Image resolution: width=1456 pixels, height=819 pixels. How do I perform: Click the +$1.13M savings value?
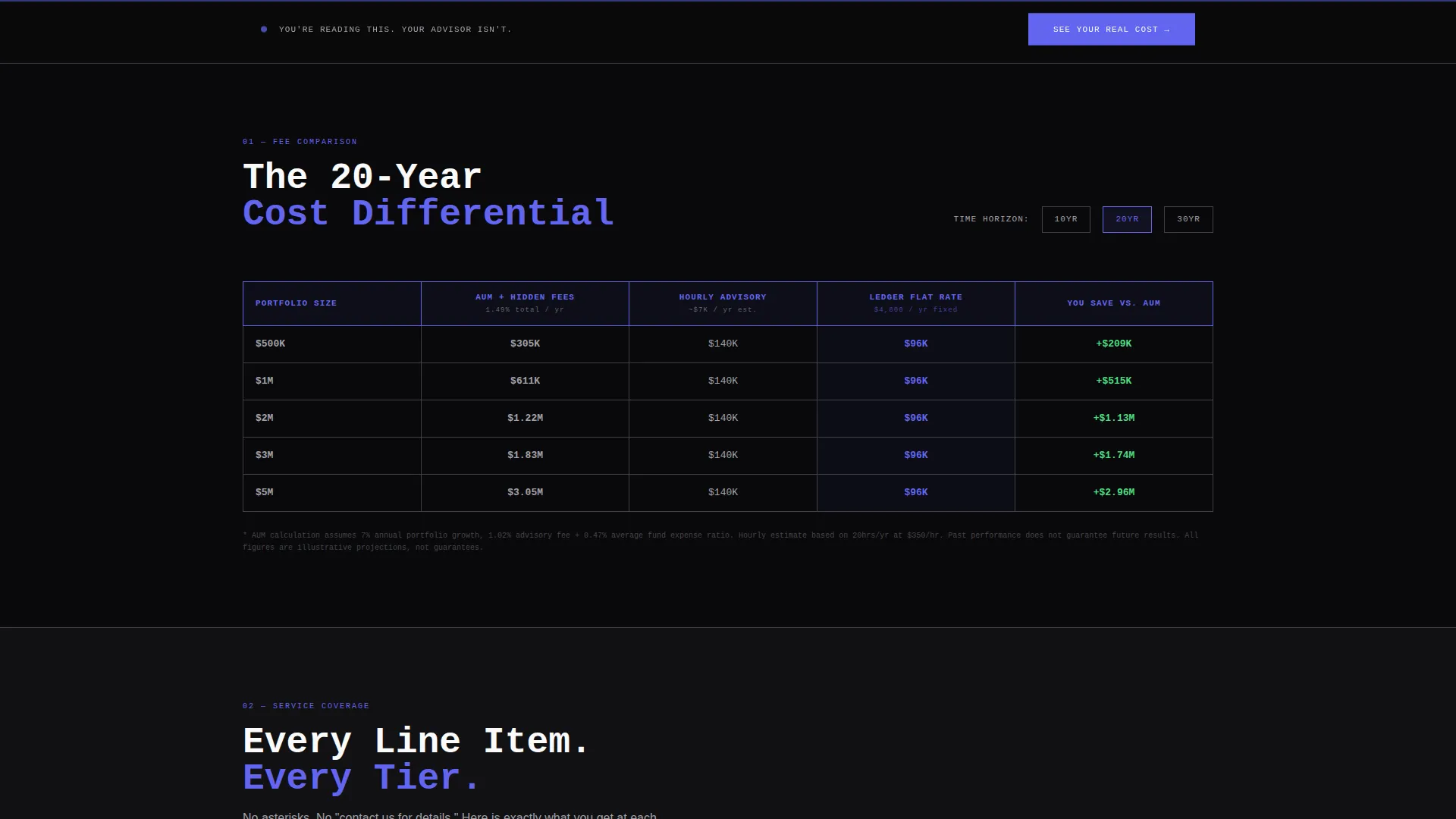pos(1113,418)
